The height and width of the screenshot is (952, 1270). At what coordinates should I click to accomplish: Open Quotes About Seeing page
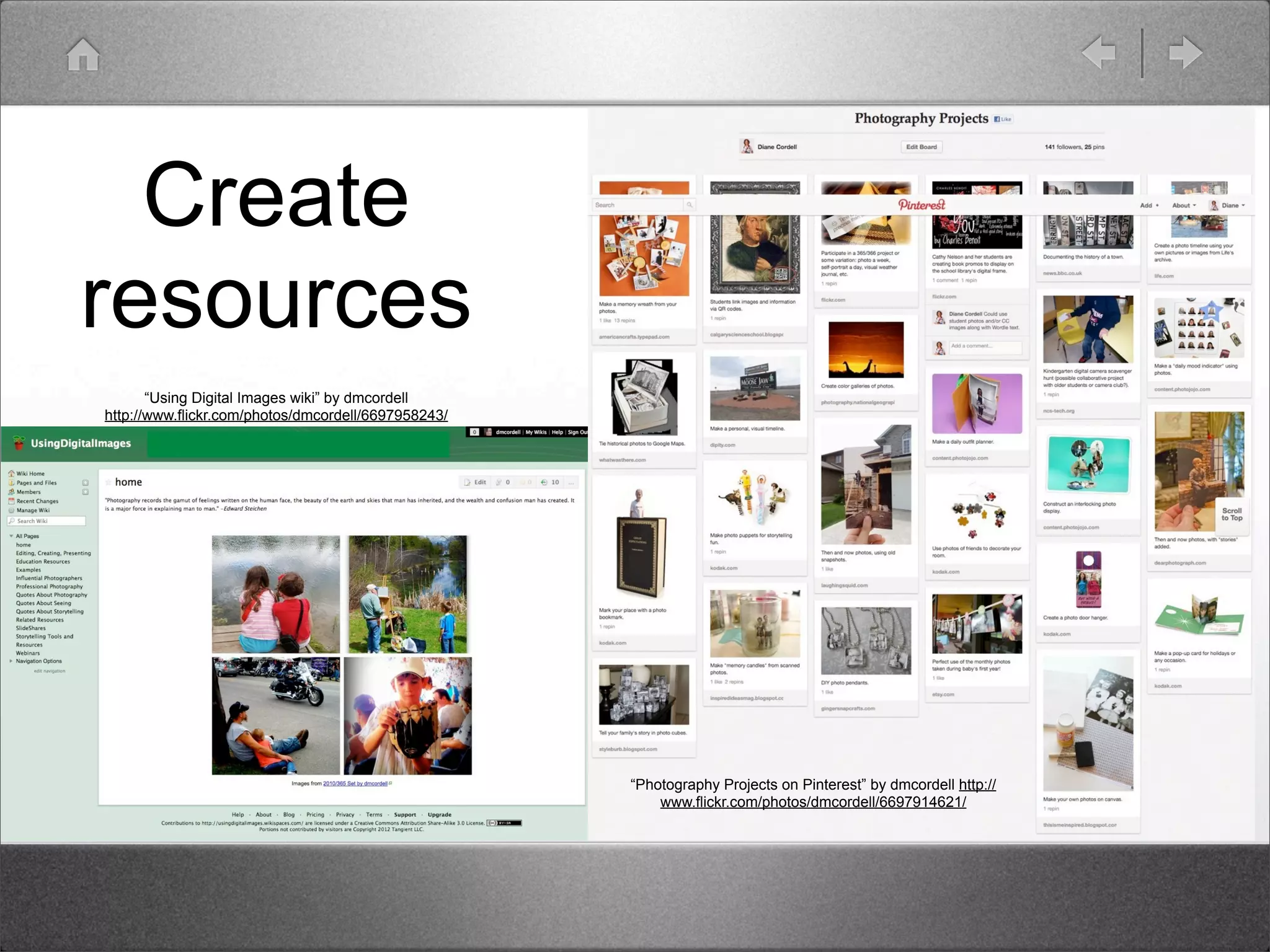tap(43, 603)
